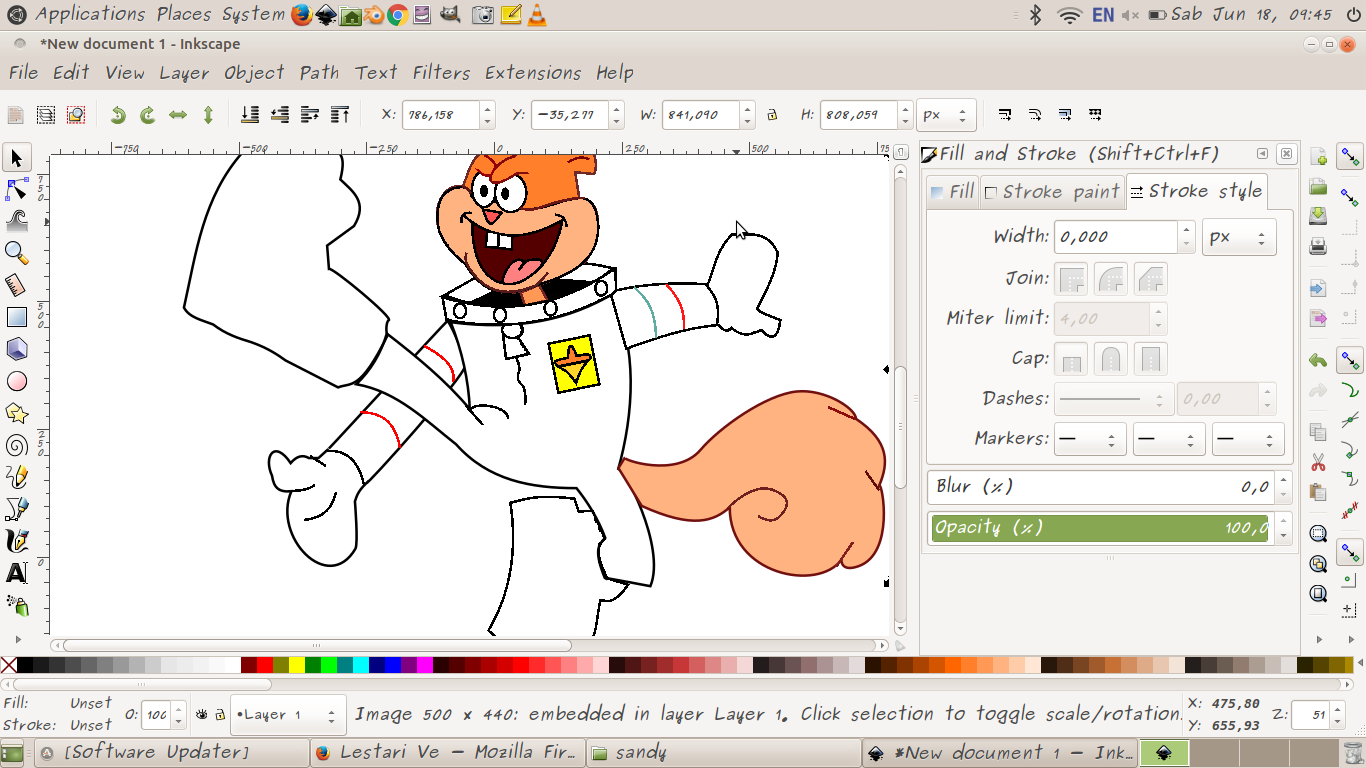Toggle scale stroke width with objects
Screen dimensions: 1366x768
click(x=1006, y=115)
